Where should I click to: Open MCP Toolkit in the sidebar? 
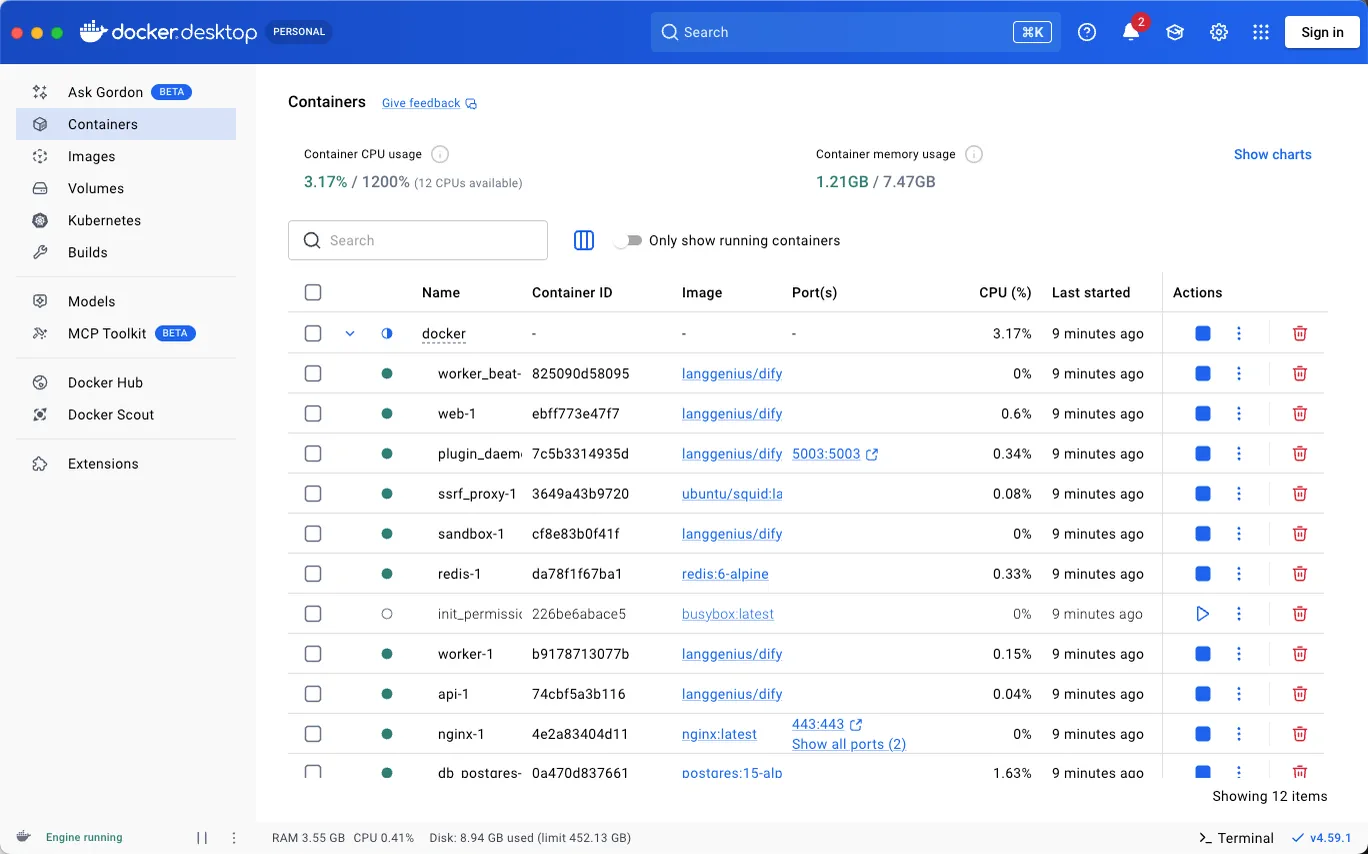[126, 333]
